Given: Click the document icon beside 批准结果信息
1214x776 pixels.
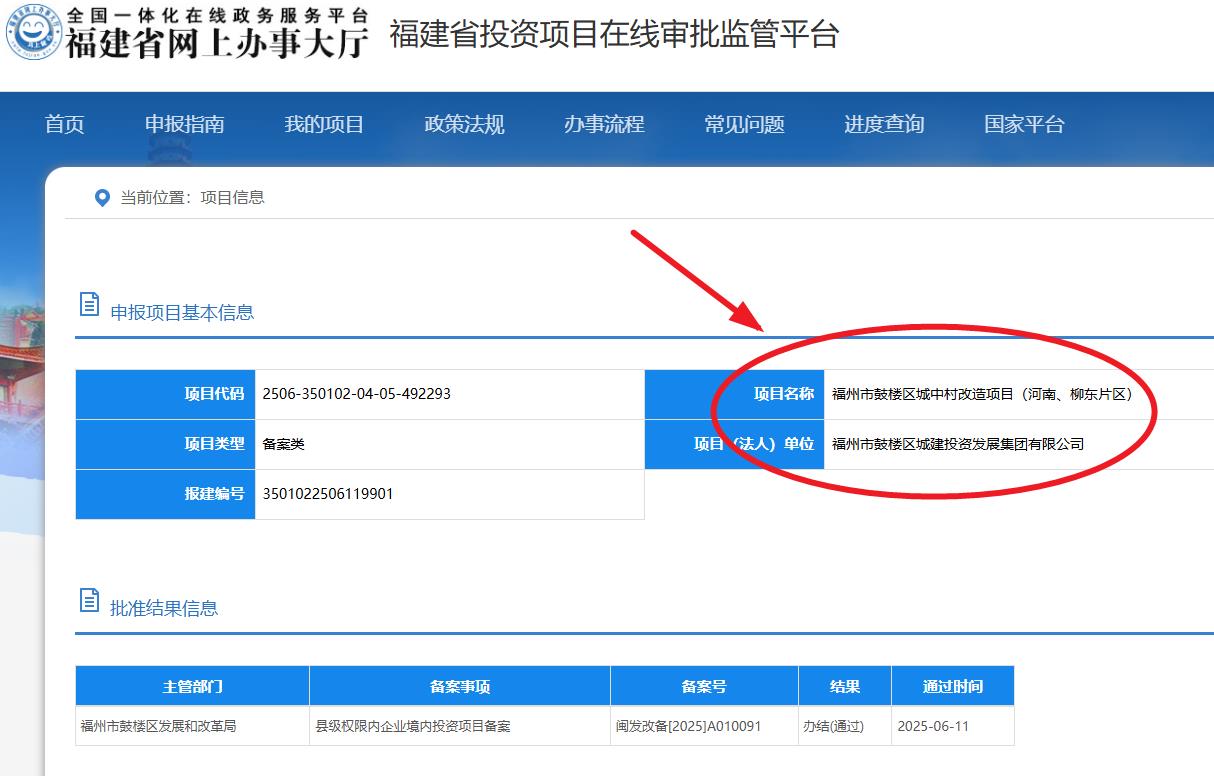Looking at the screenshot, I should click(89, 600).
